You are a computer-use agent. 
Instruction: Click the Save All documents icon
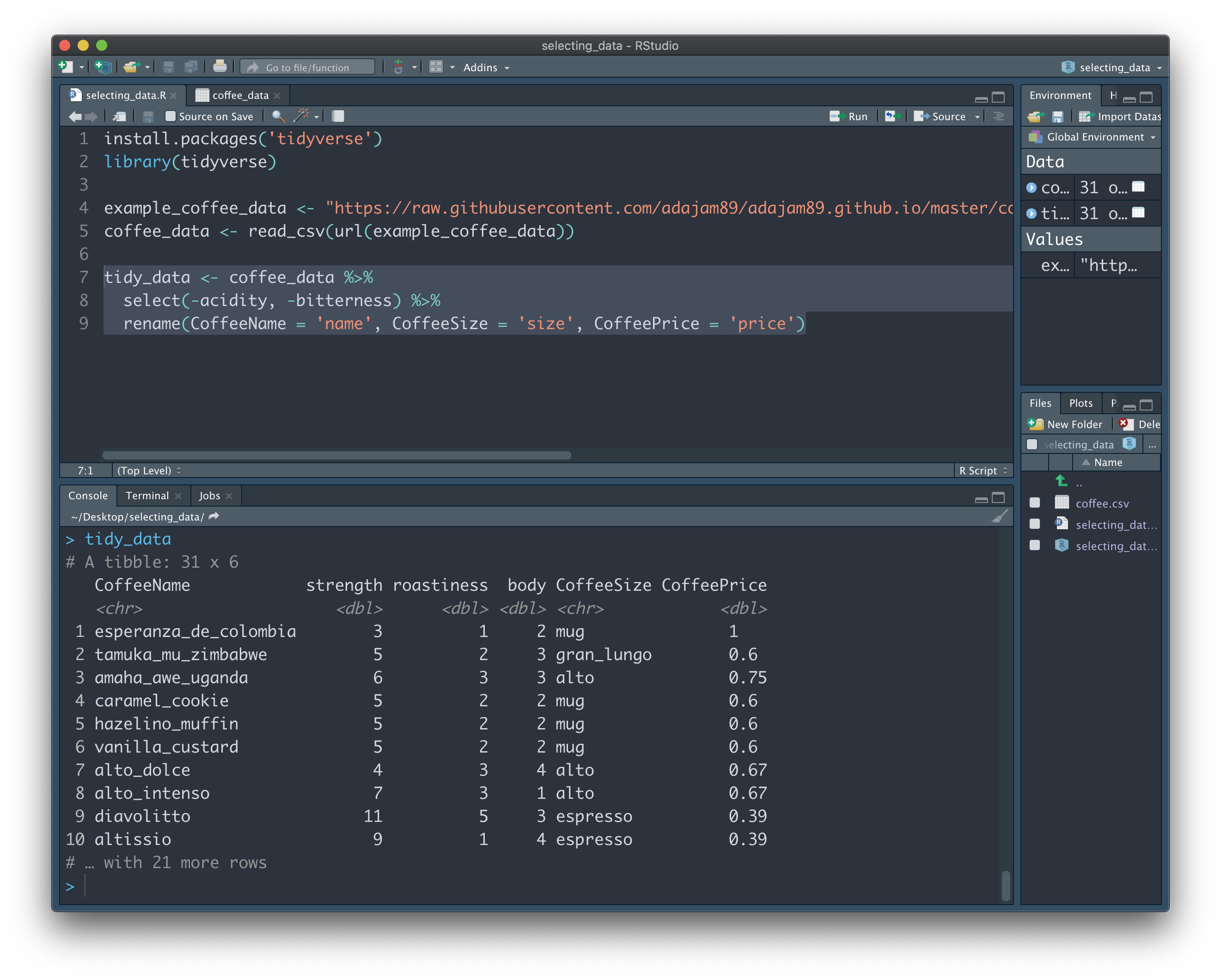(191, 67)
